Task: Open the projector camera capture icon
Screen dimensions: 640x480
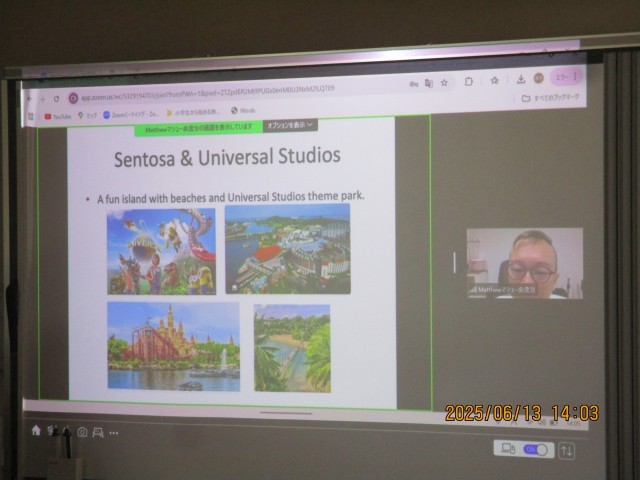Action: [82, 432]
